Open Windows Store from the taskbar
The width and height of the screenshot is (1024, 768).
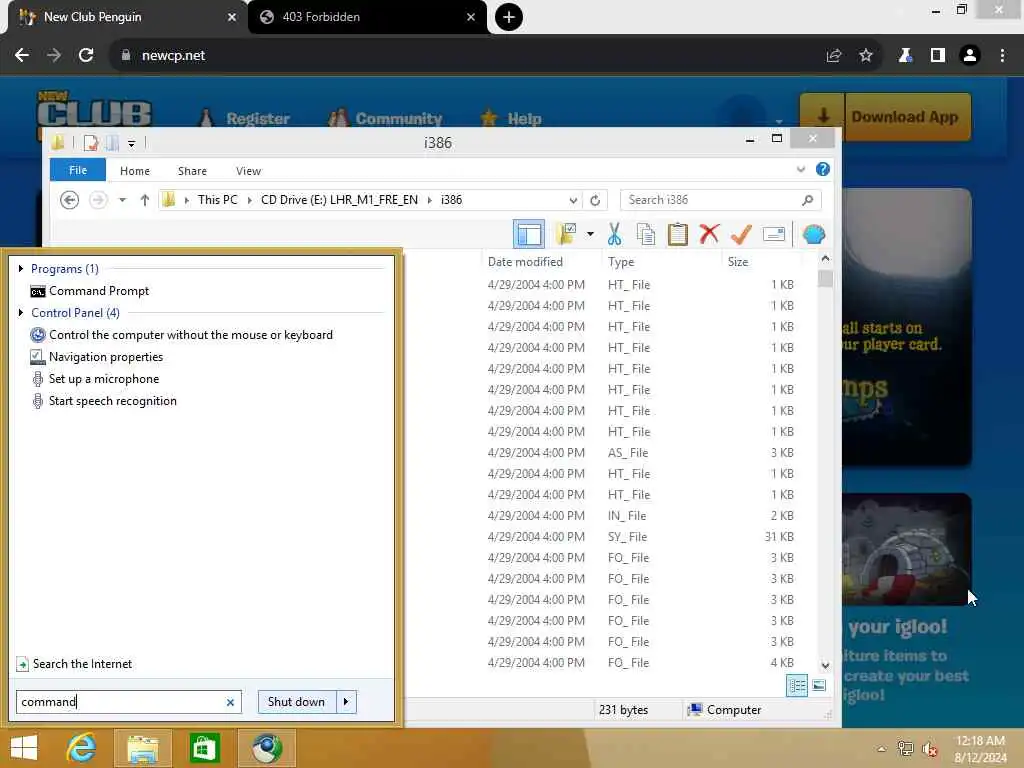(204, 748)
